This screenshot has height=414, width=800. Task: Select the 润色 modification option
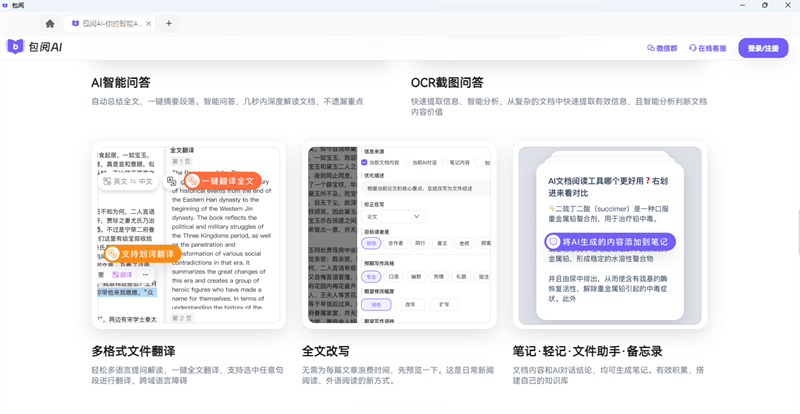click(x=376, y=304)
